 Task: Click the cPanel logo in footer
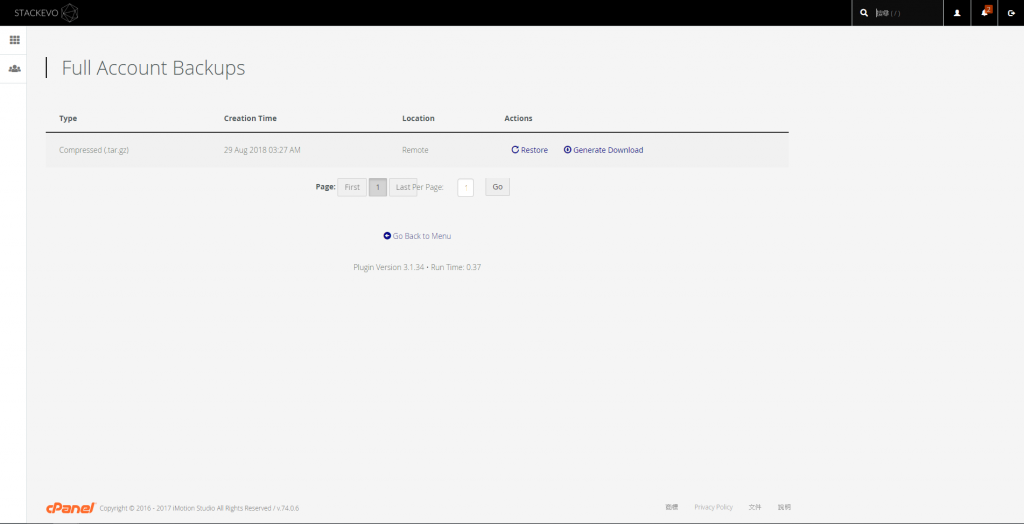pyautogui.click(x=70, y=508)
